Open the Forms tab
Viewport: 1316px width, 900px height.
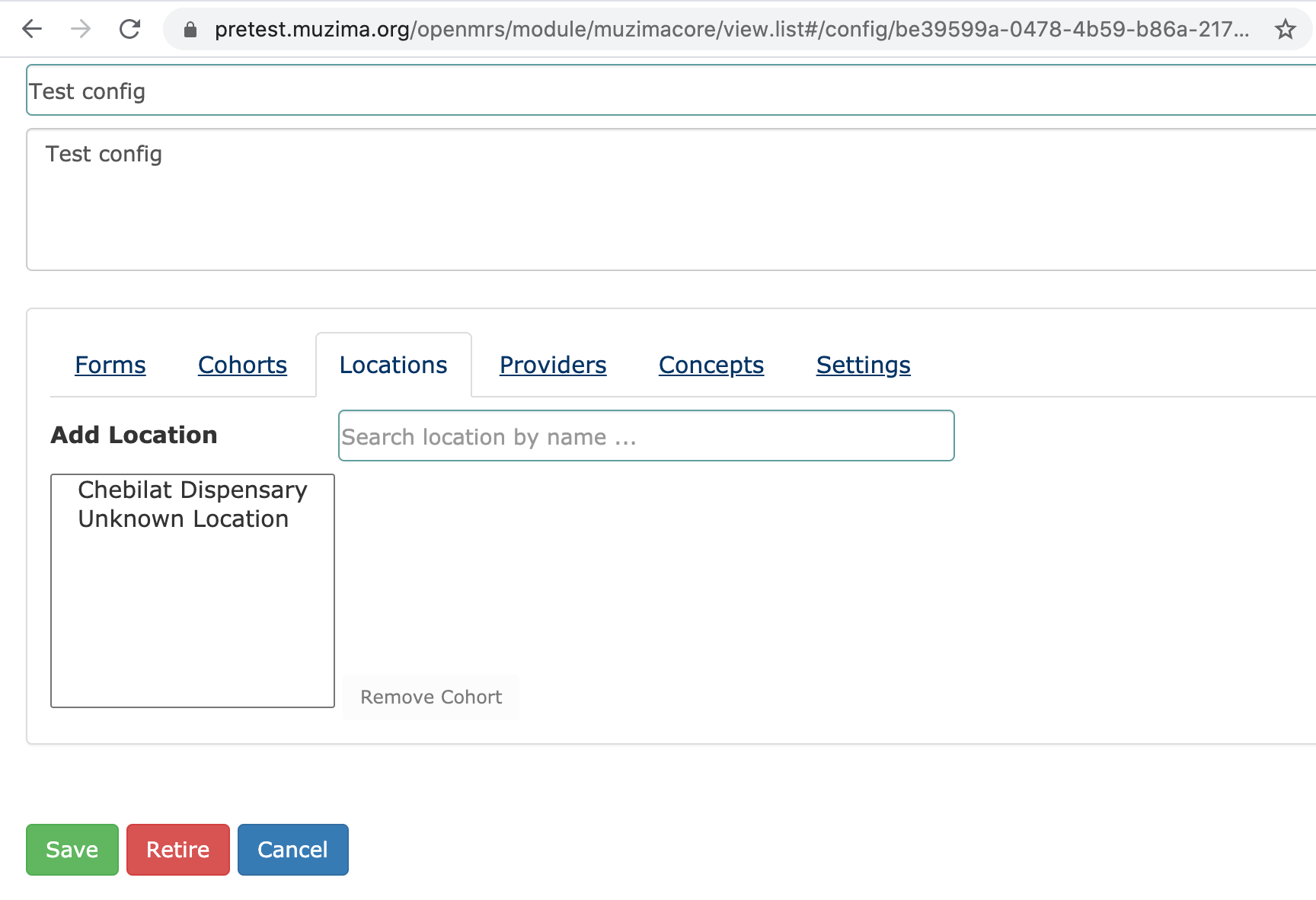point(110,365)
